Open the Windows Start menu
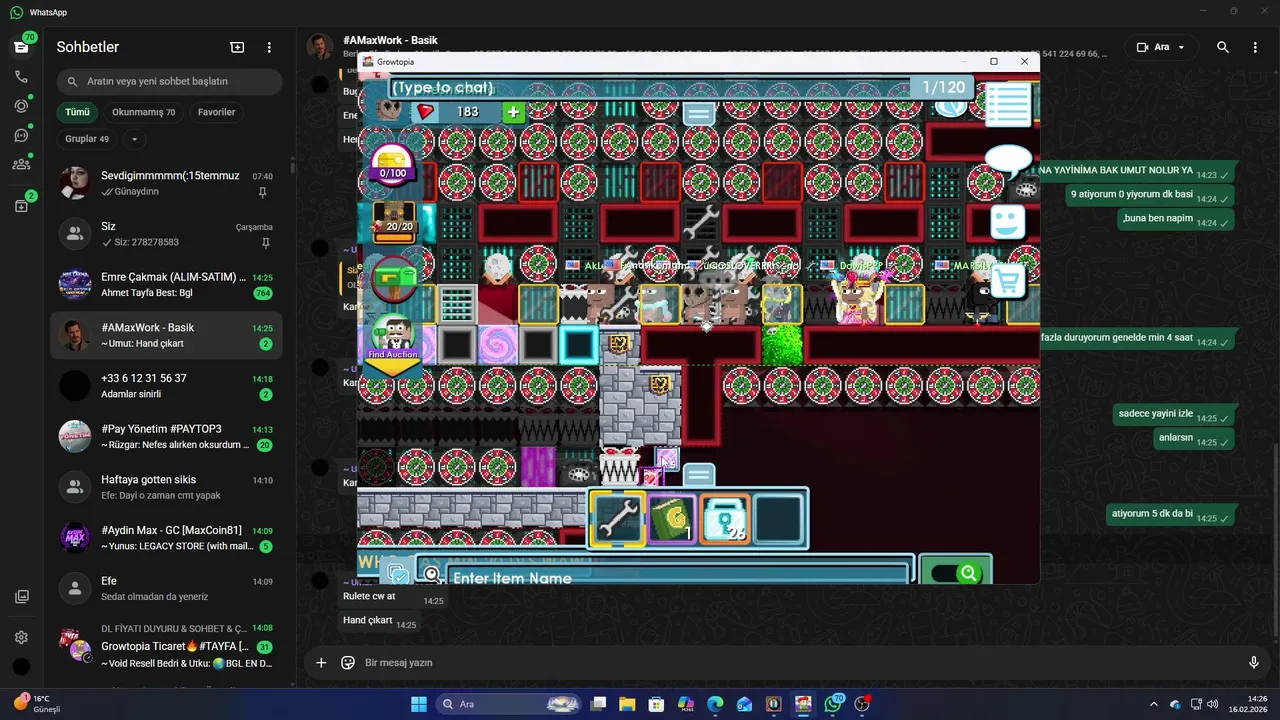Screen dimensions: 1280x720 [418, 704]
